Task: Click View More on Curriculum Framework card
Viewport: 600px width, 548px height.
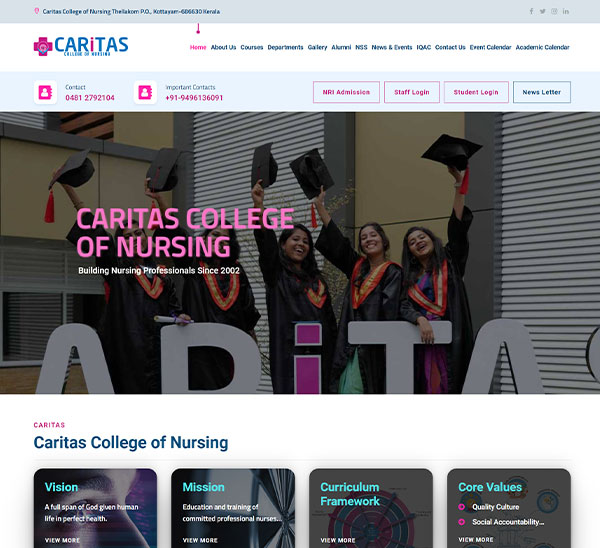Action: click(x=338, y=540)
